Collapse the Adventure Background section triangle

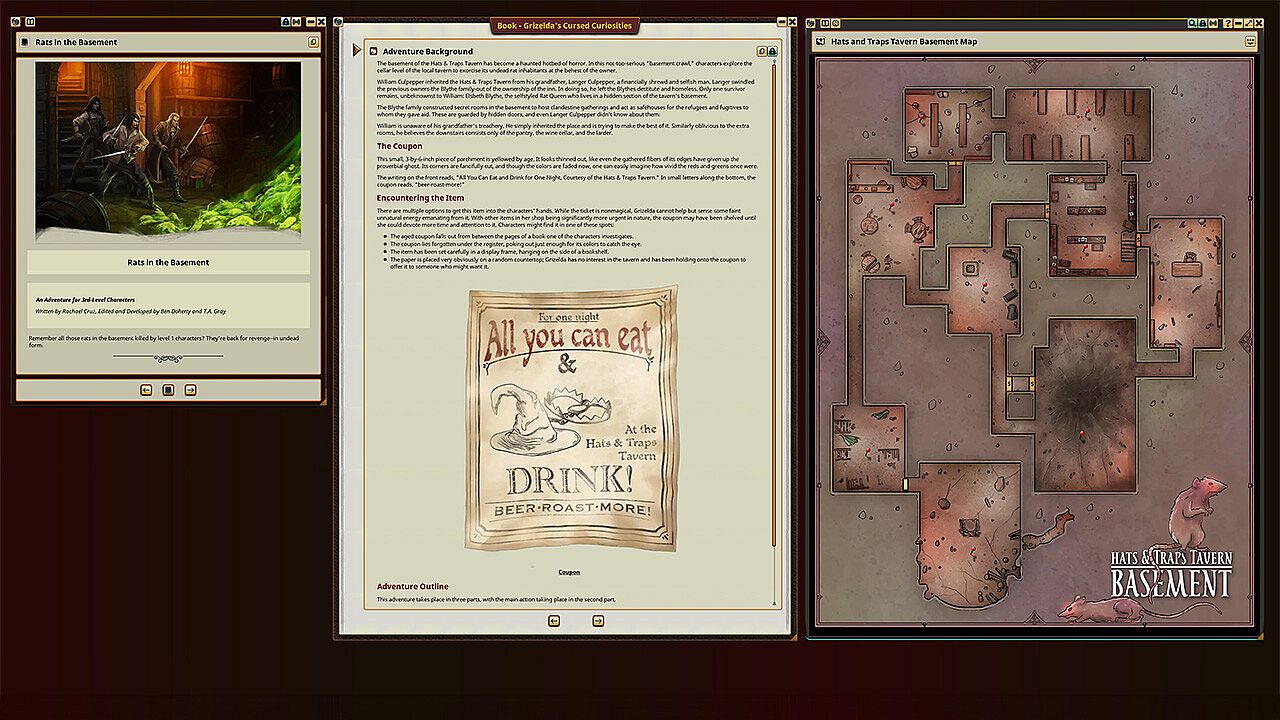357,50
